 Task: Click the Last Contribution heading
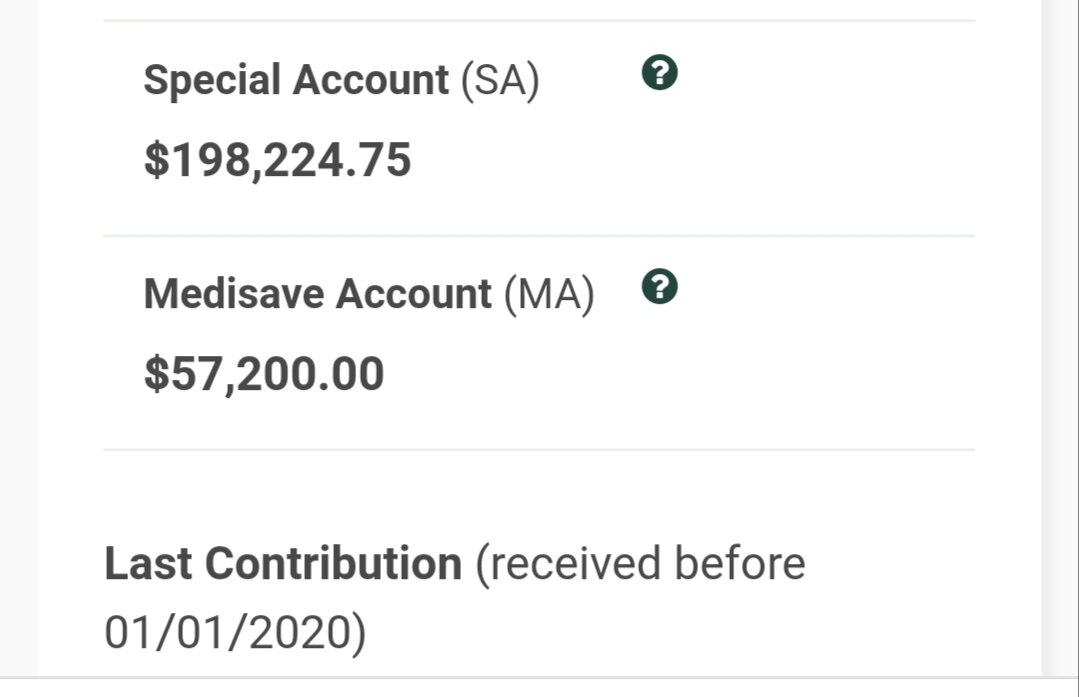point(283,564)
